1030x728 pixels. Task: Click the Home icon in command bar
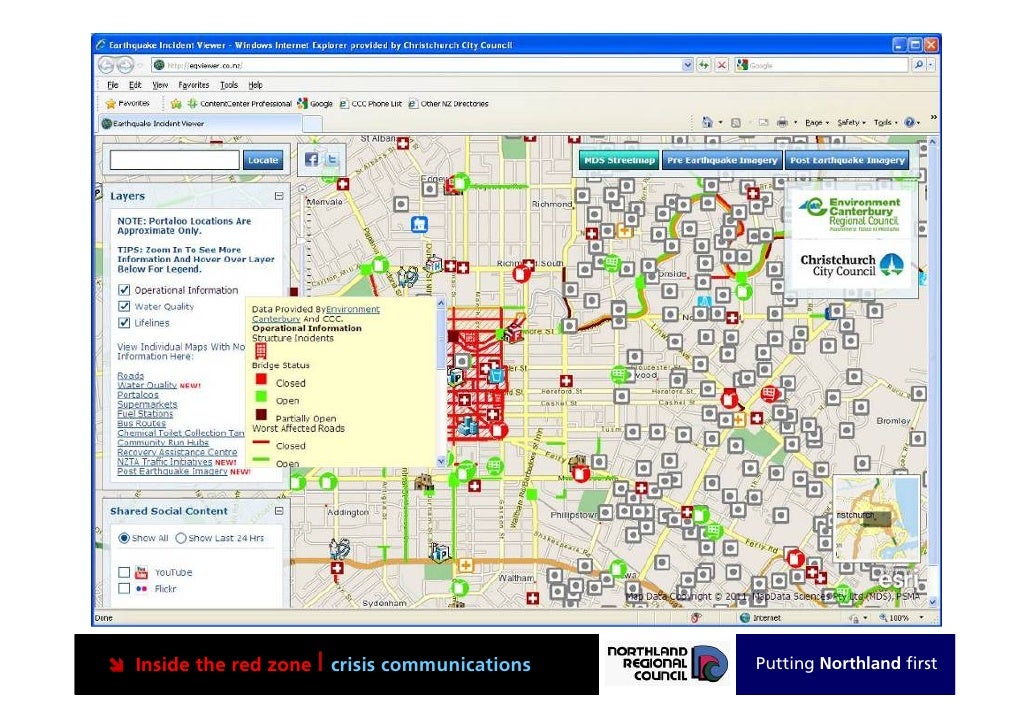(707, 122)
